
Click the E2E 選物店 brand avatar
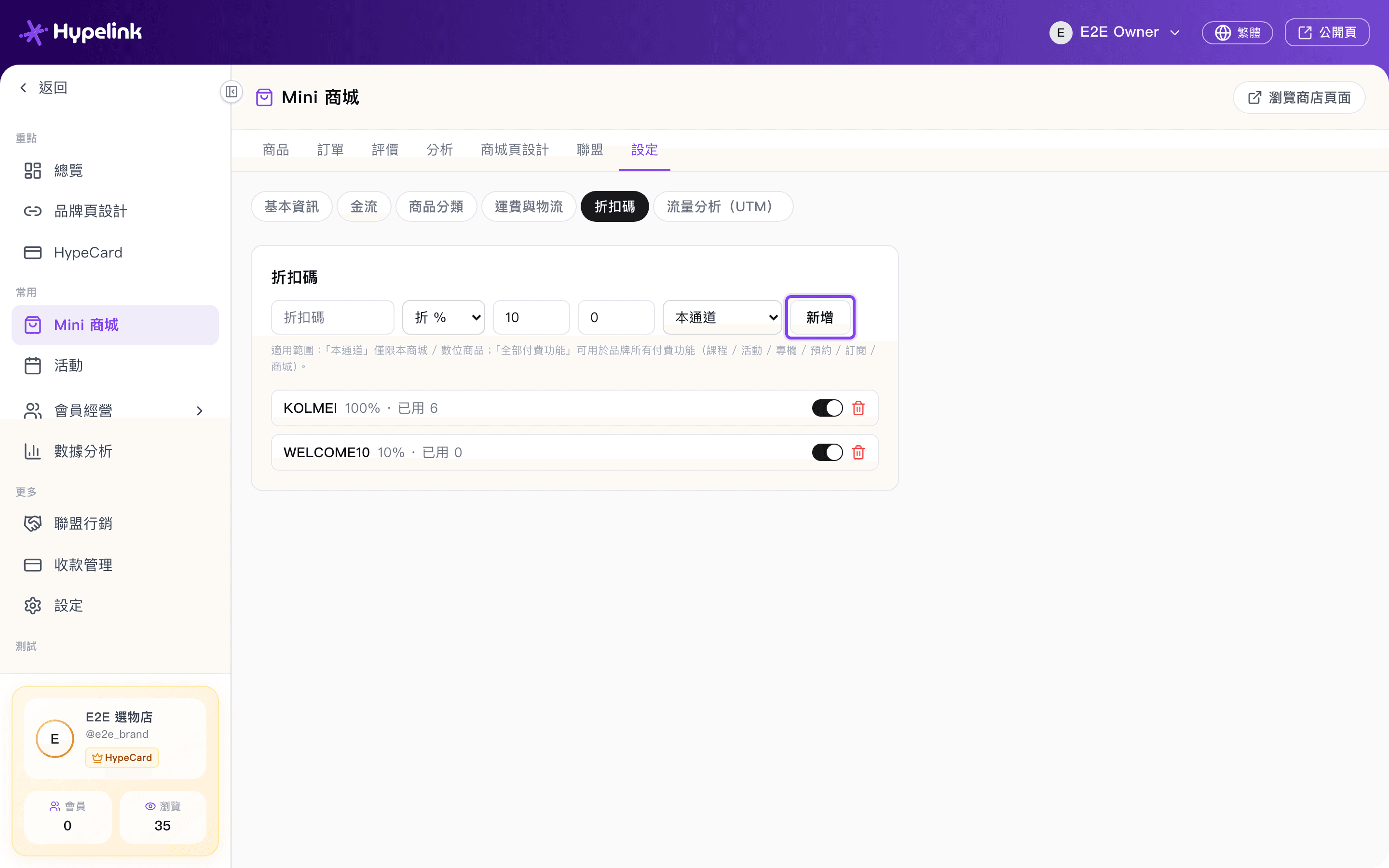[54, 738]
